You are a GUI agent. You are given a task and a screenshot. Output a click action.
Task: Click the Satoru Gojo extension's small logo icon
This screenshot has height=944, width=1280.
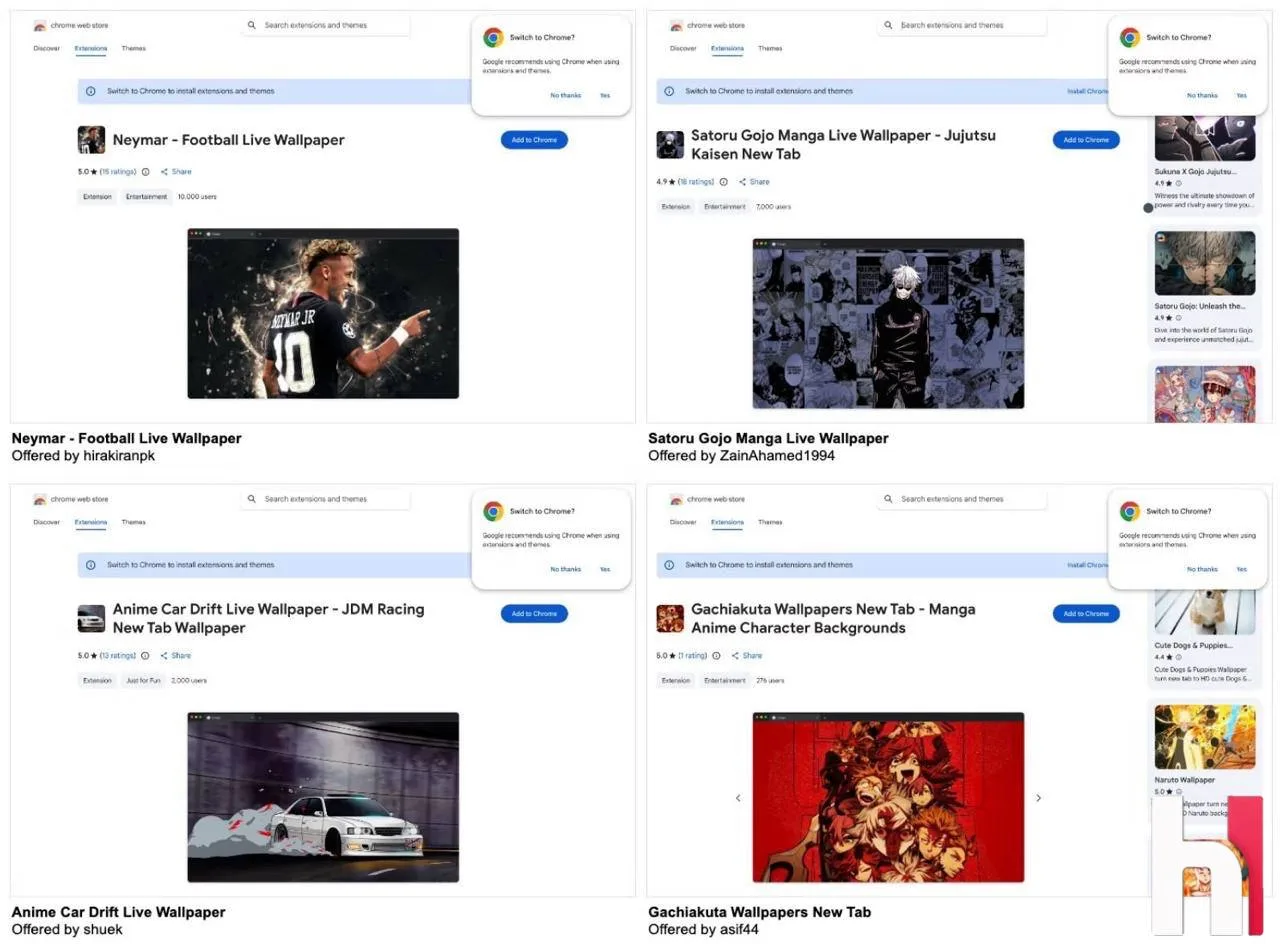(670, 145)
